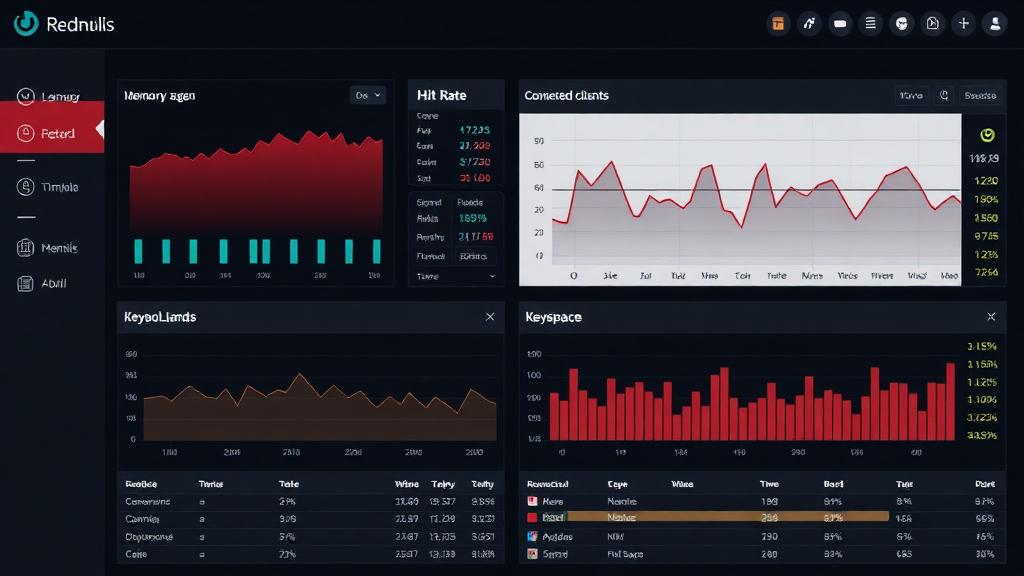Open the list menu icon in top bar

click(x=871, y=23)
